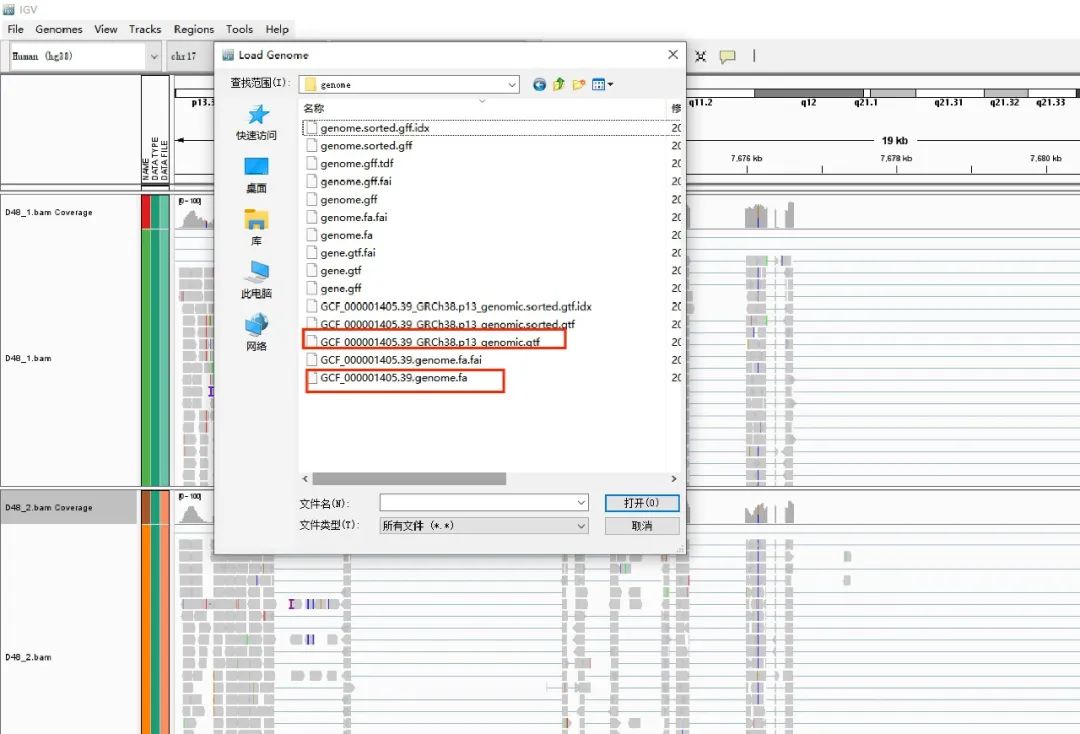Click q21.31 band on chromosome ideogram
The width and height of the screenshot is (1080, 734).
[949, 93]
